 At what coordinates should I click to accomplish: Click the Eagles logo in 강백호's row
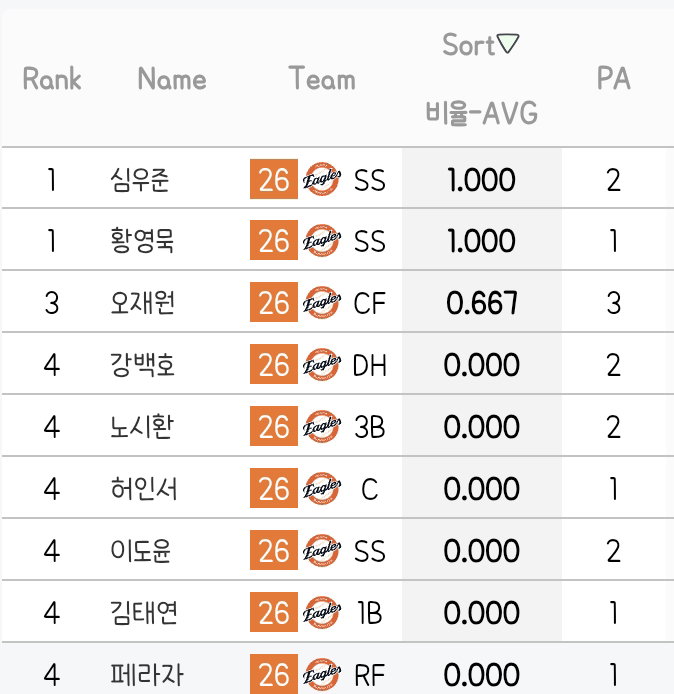322,365
